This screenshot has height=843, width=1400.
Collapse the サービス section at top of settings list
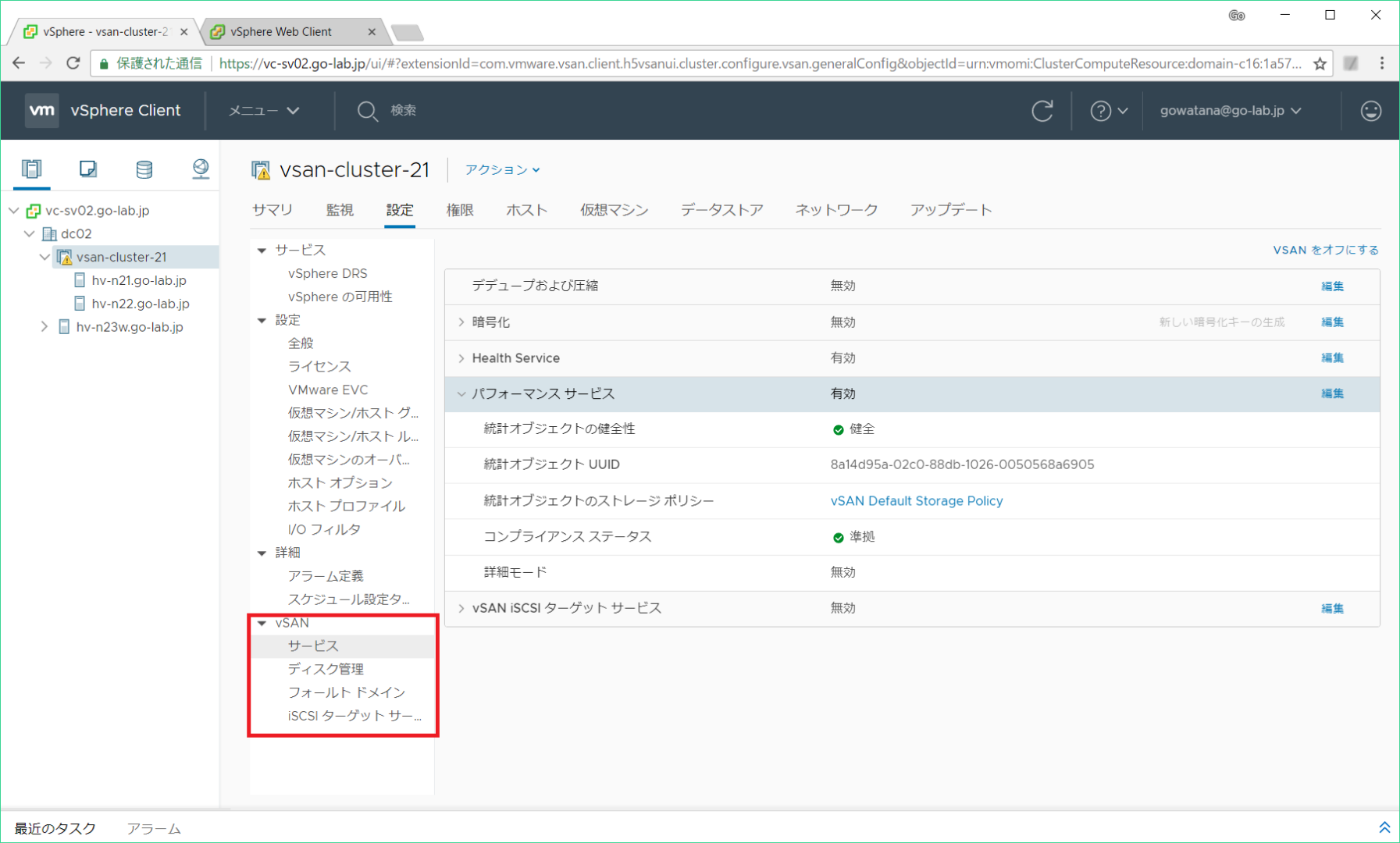pyautogui.click(x=262, y=251)
